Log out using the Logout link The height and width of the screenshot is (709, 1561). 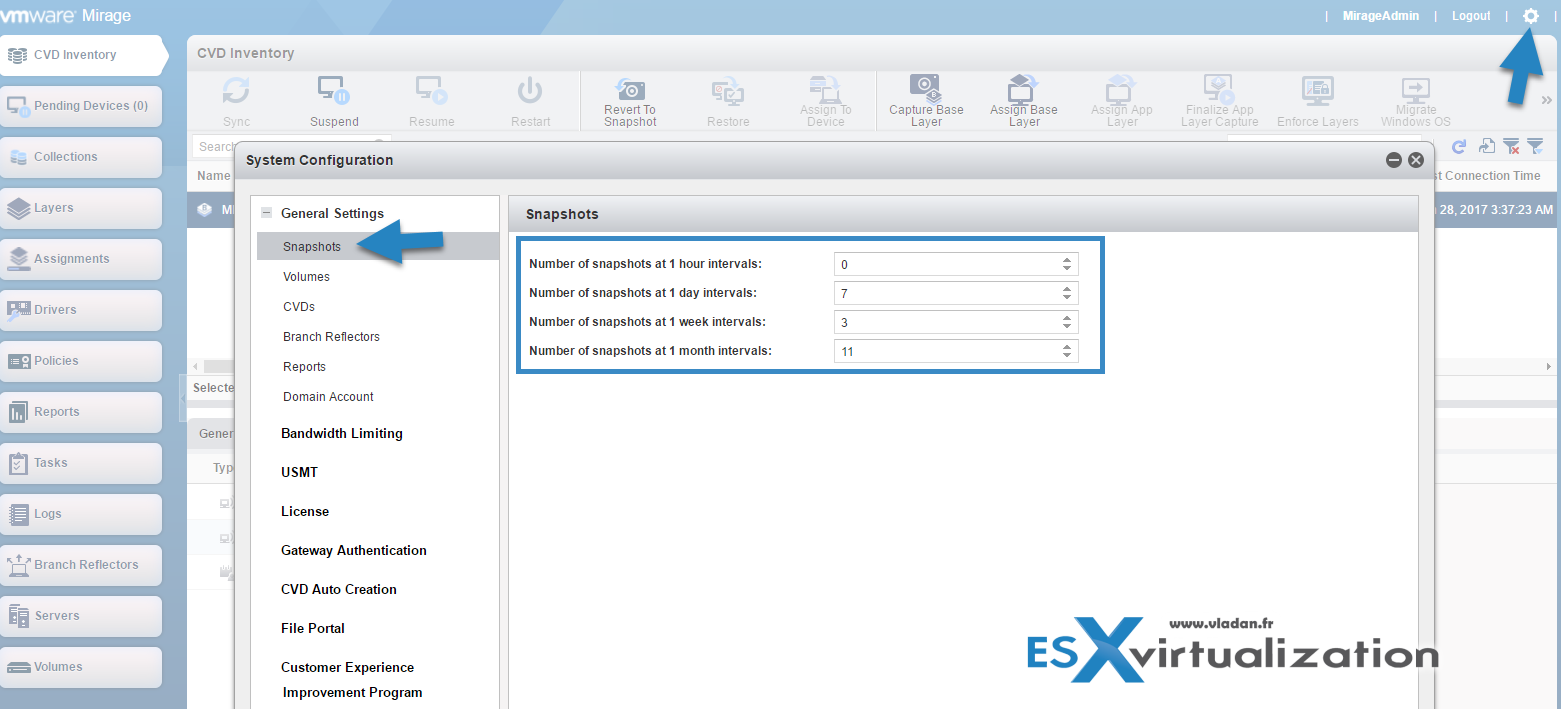point(1471,16)
